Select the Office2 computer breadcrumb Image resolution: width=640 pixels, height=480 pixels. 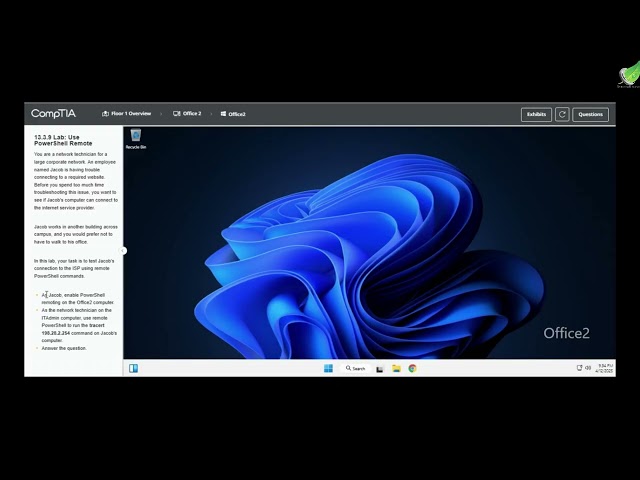[233, 114]
